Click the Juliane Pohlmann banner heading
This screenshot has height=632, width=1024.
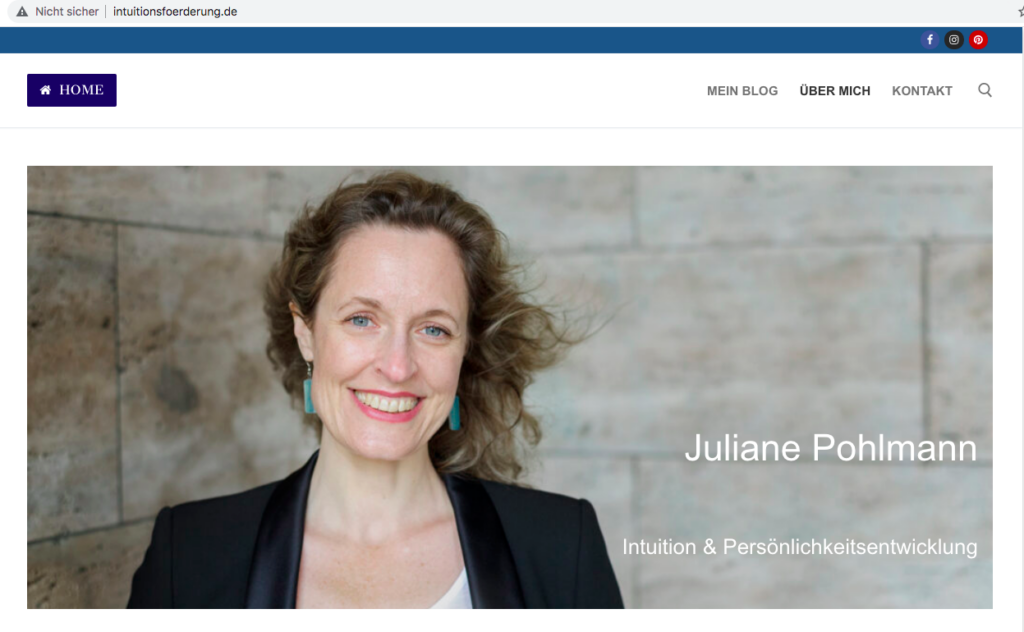(x=831, y=449)
